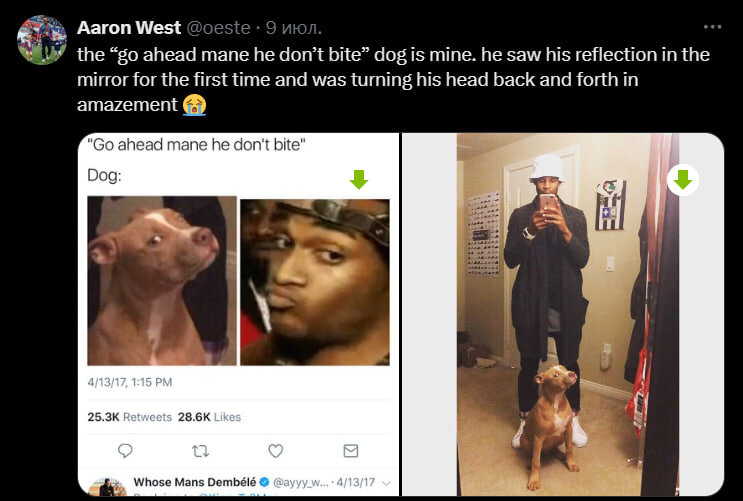Open the @oeste handle link
This screenshot has width=743, height=501.
tap(218, 27)
